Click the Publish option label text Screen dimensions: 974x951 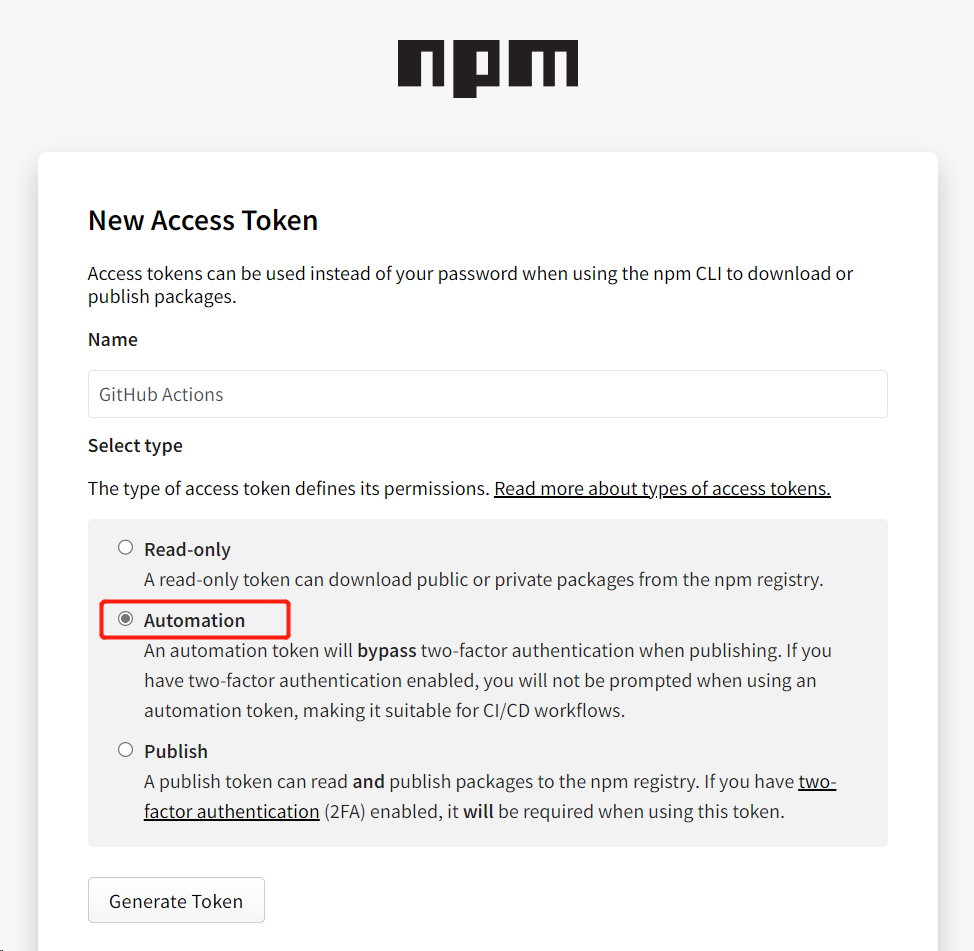176,752
